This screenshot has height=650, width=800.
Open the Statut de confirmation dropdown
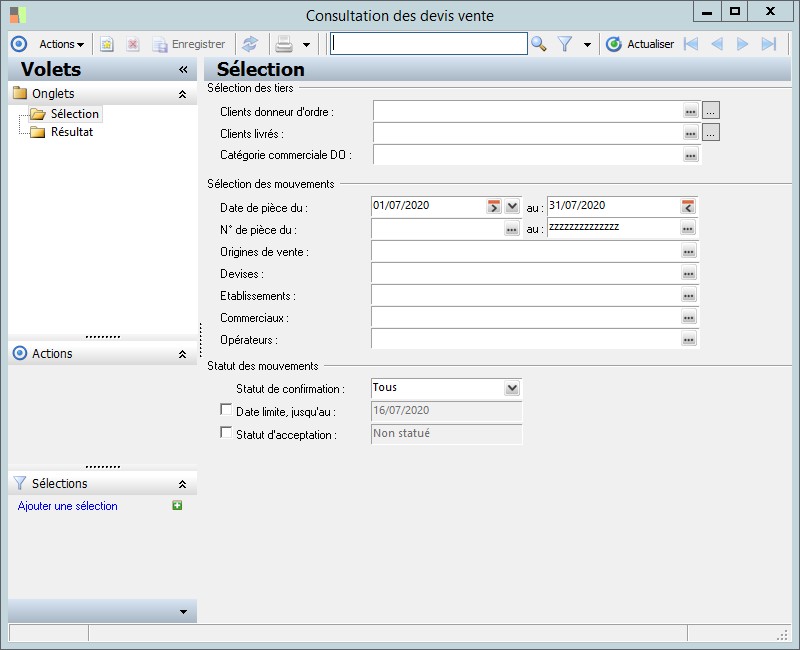[512, 388]
